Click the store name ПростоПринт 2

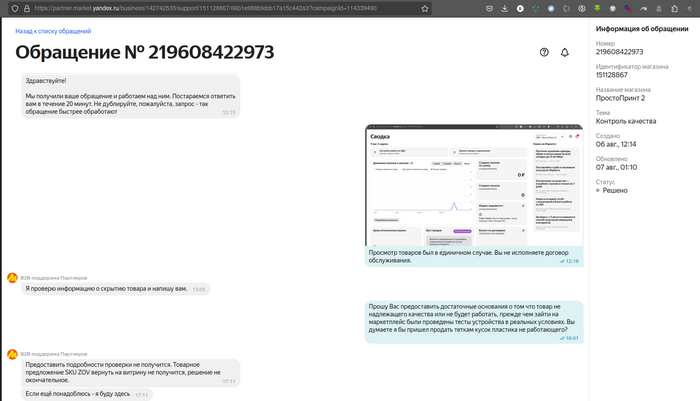[x=620, y=98]
